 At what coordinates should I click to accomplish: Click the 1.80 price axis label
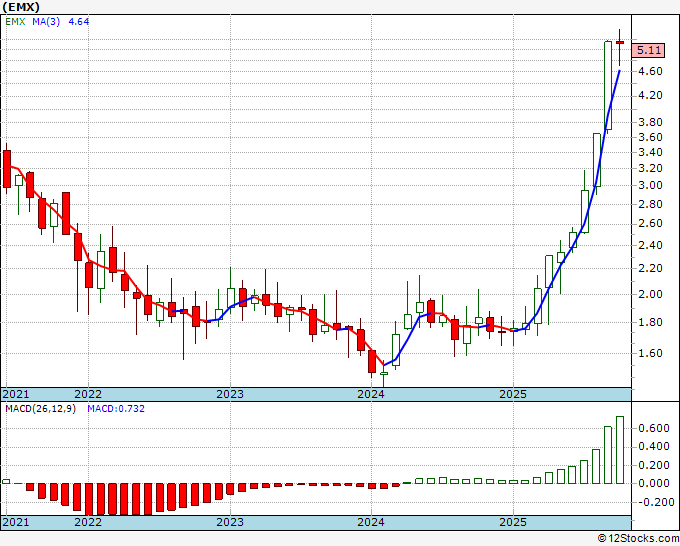click(651, 322)
